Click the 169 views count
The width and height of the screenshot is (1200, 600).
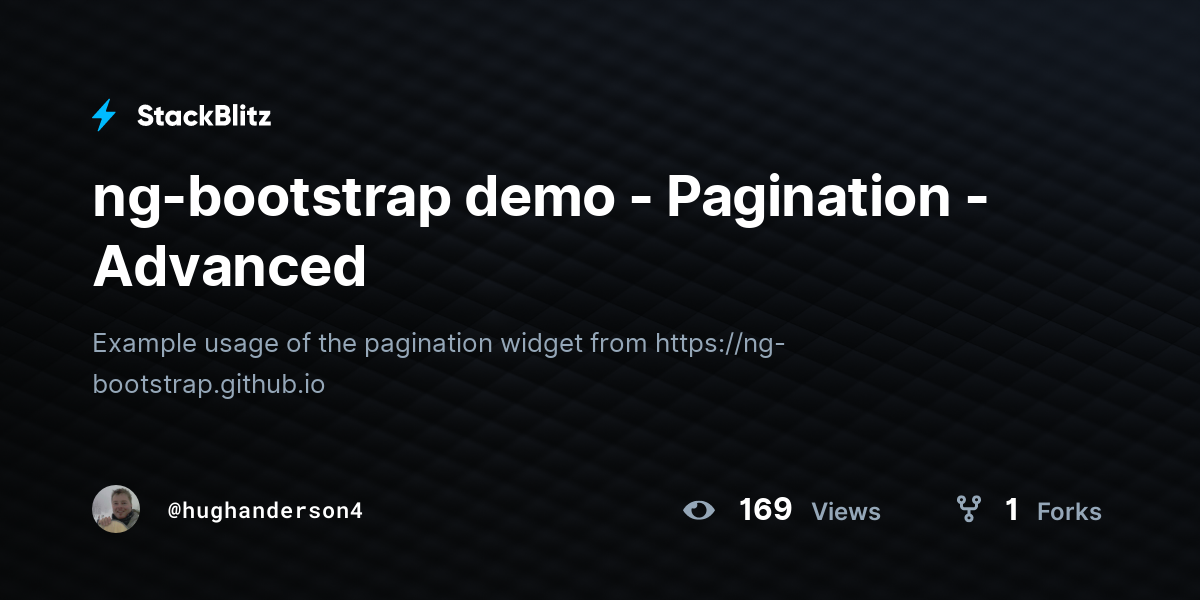765,510
